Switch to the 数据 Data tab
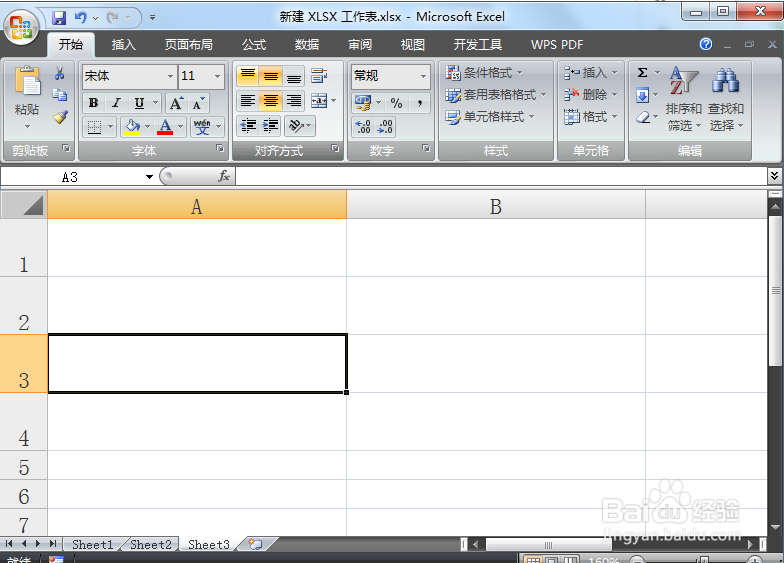This screenshot has height=563, width=784. point(307,45)
